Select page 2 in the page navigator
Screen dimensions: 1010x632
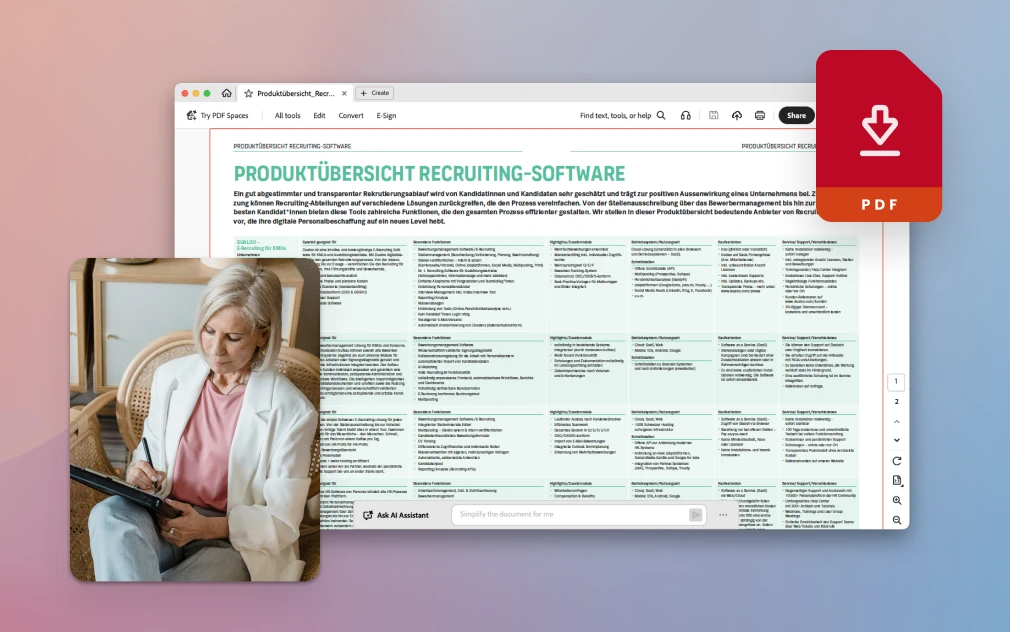pyautogui.click(x=896, y=401)
